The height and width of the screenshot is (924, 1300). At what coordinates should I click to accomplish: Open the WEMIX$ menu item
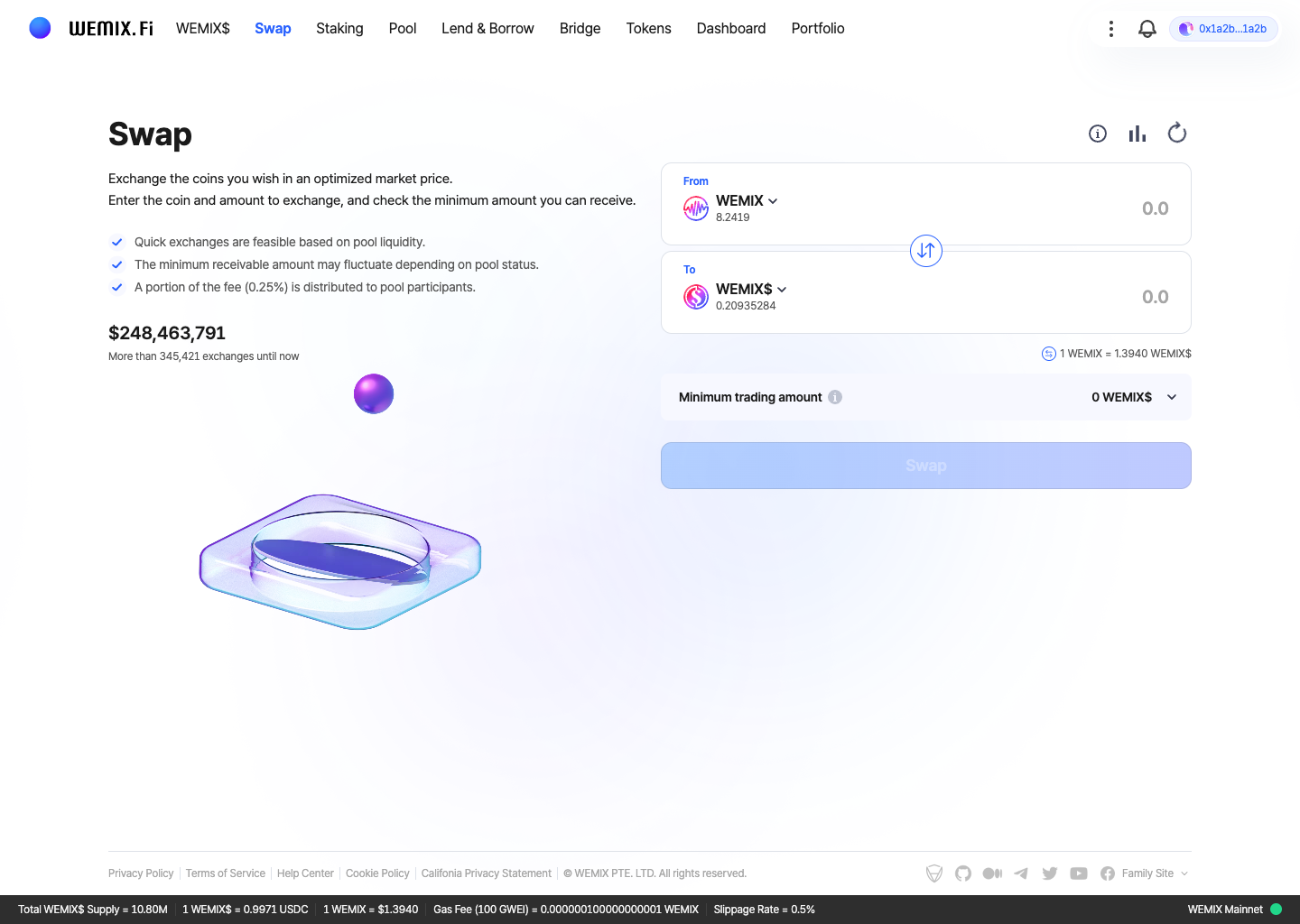[x=203, y=28]
